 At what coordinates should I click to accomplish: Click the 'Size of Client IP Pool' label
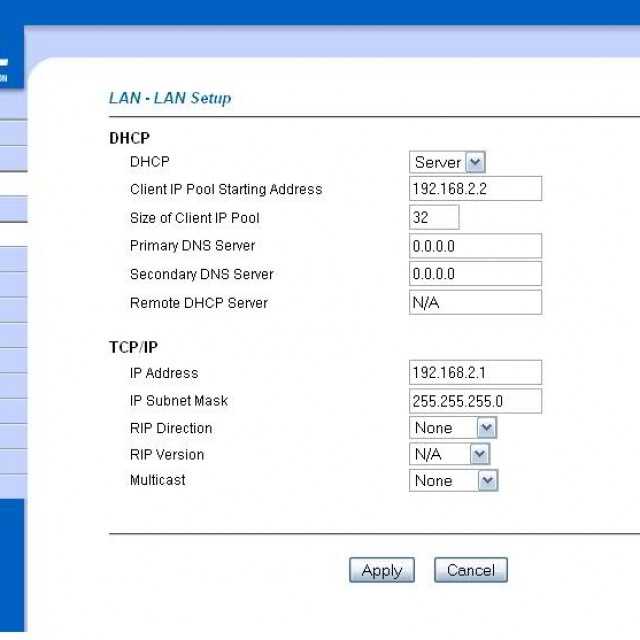[x=195, y=218]
